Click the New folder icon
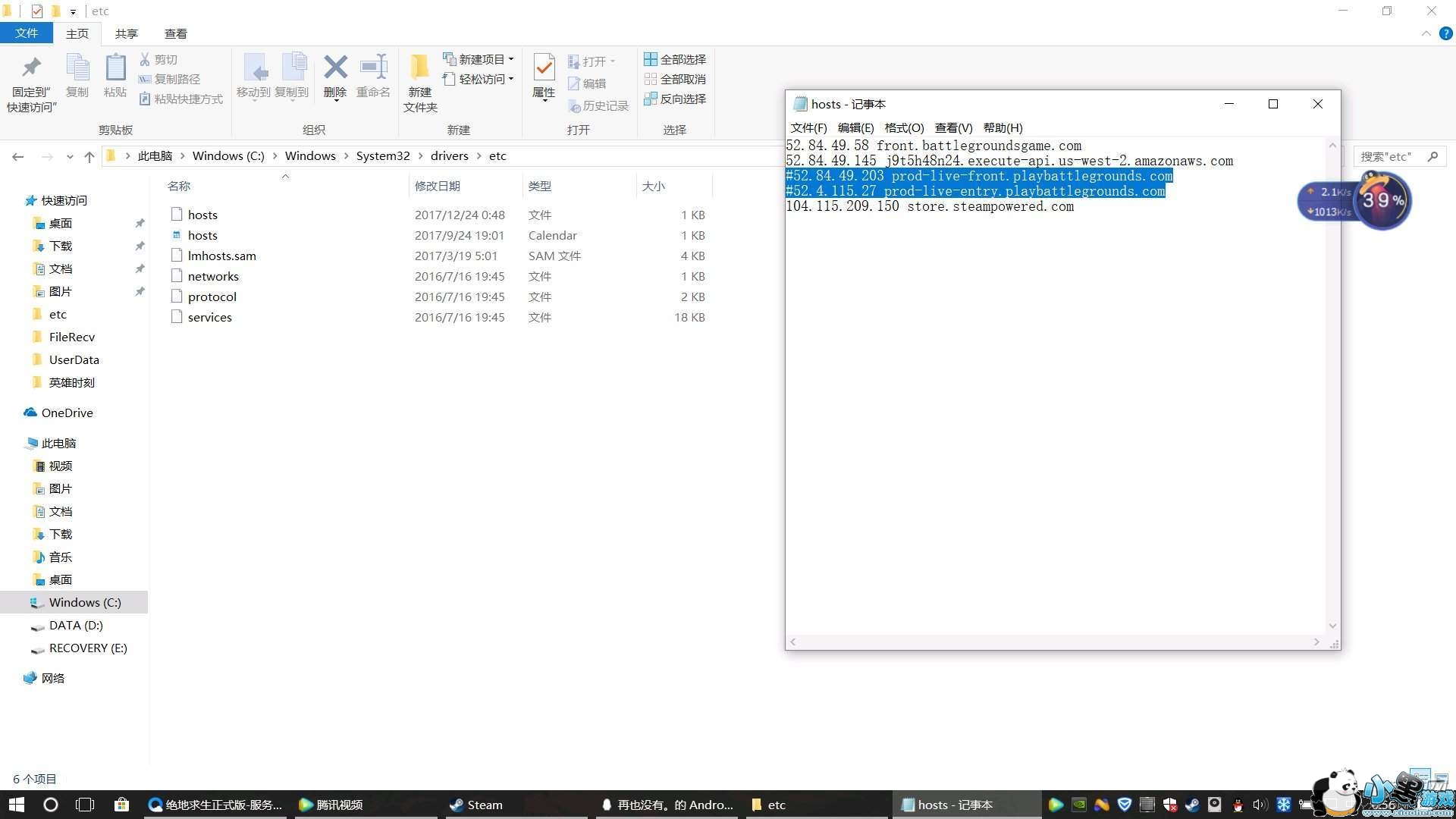The width and height of the screenshot is (1456, 819). tap(419, 68)
